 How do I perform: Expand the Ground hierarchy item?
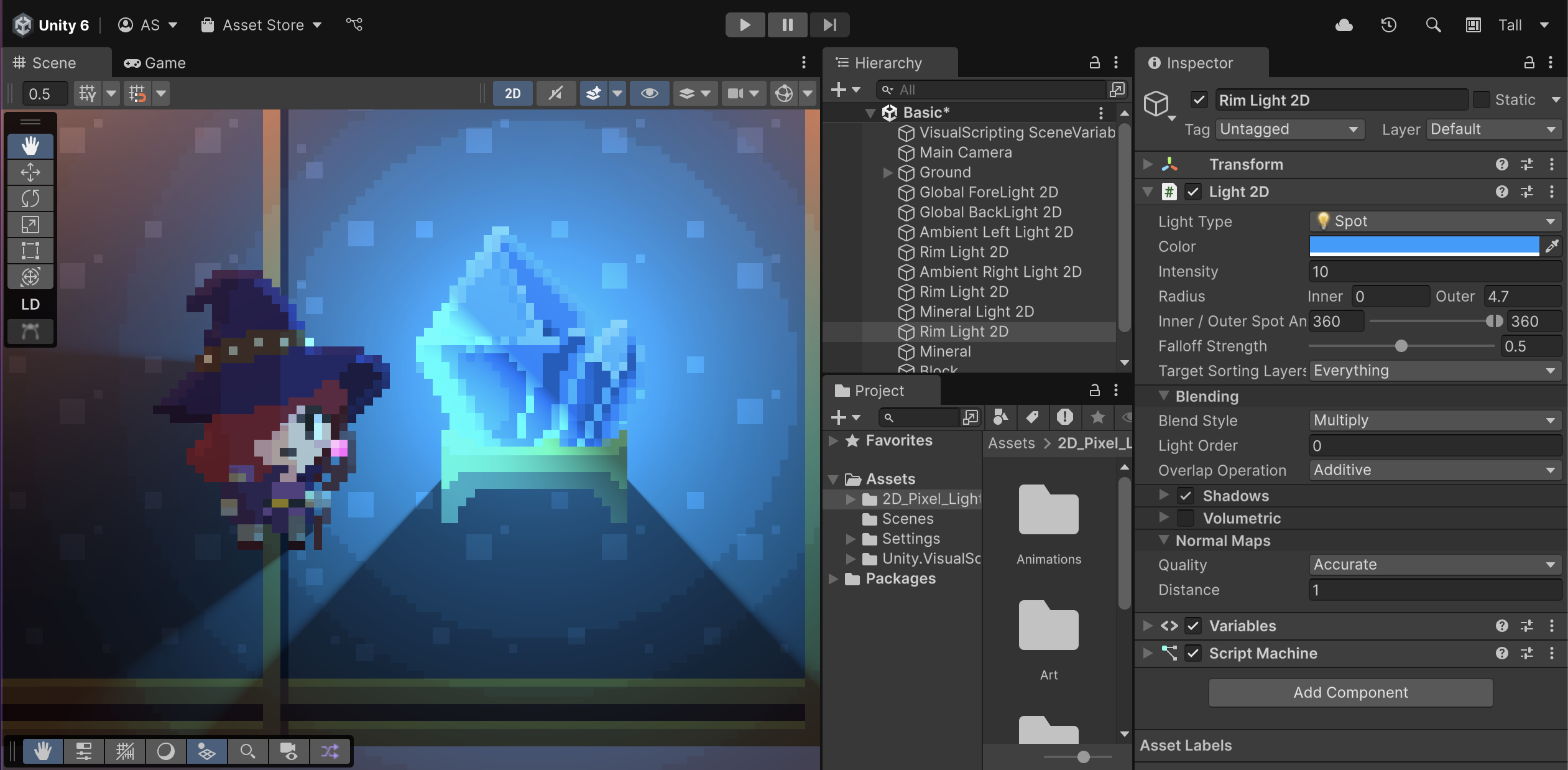(x=888, y=172)
